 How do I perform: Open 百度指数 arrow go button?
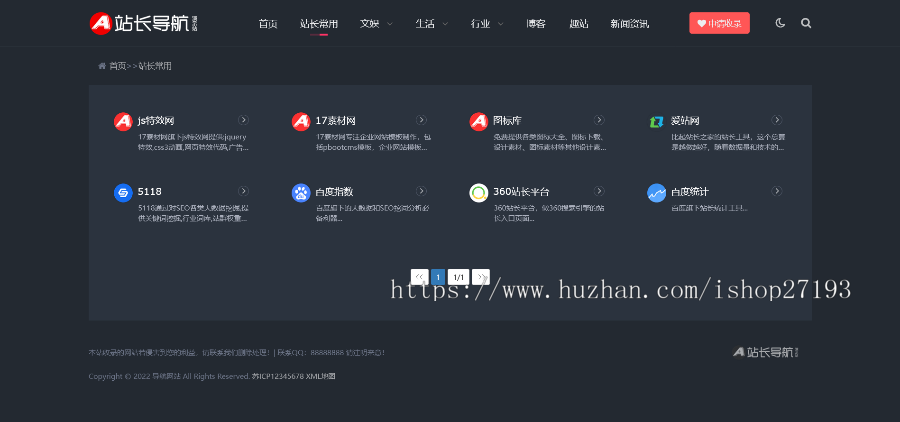pyautogui.click(x=421, y=191)
